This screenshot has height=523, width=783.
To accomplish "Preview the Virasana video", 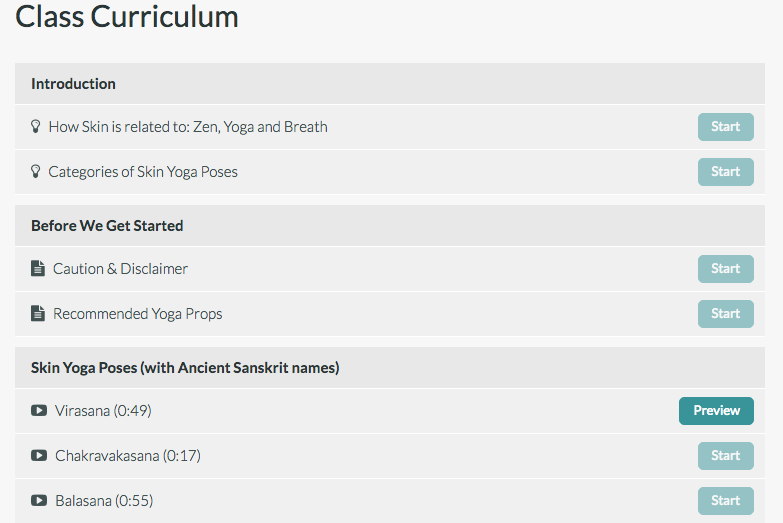I will tap(716, 411).
